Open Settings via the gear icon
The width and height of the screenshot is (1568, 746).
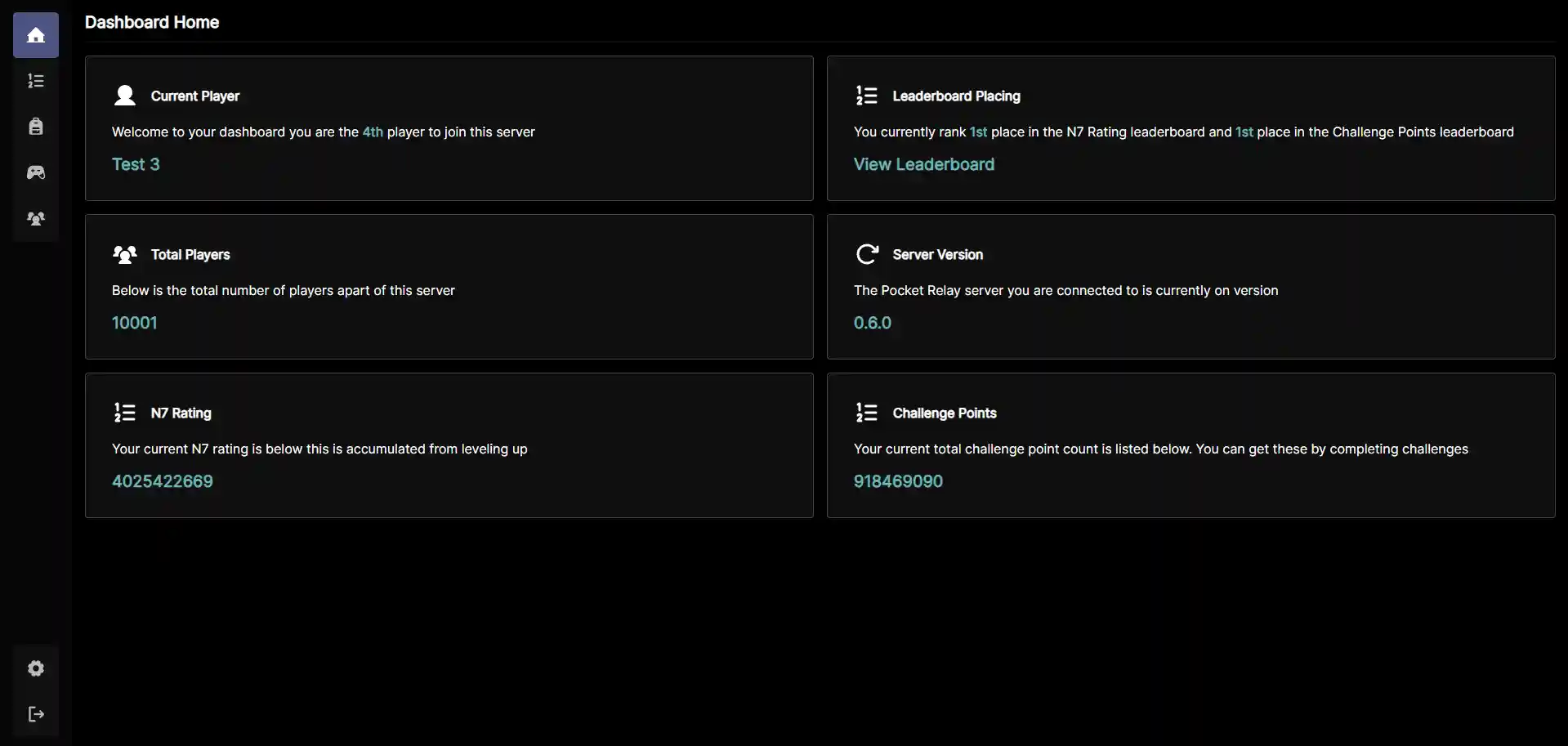point(36,668)
